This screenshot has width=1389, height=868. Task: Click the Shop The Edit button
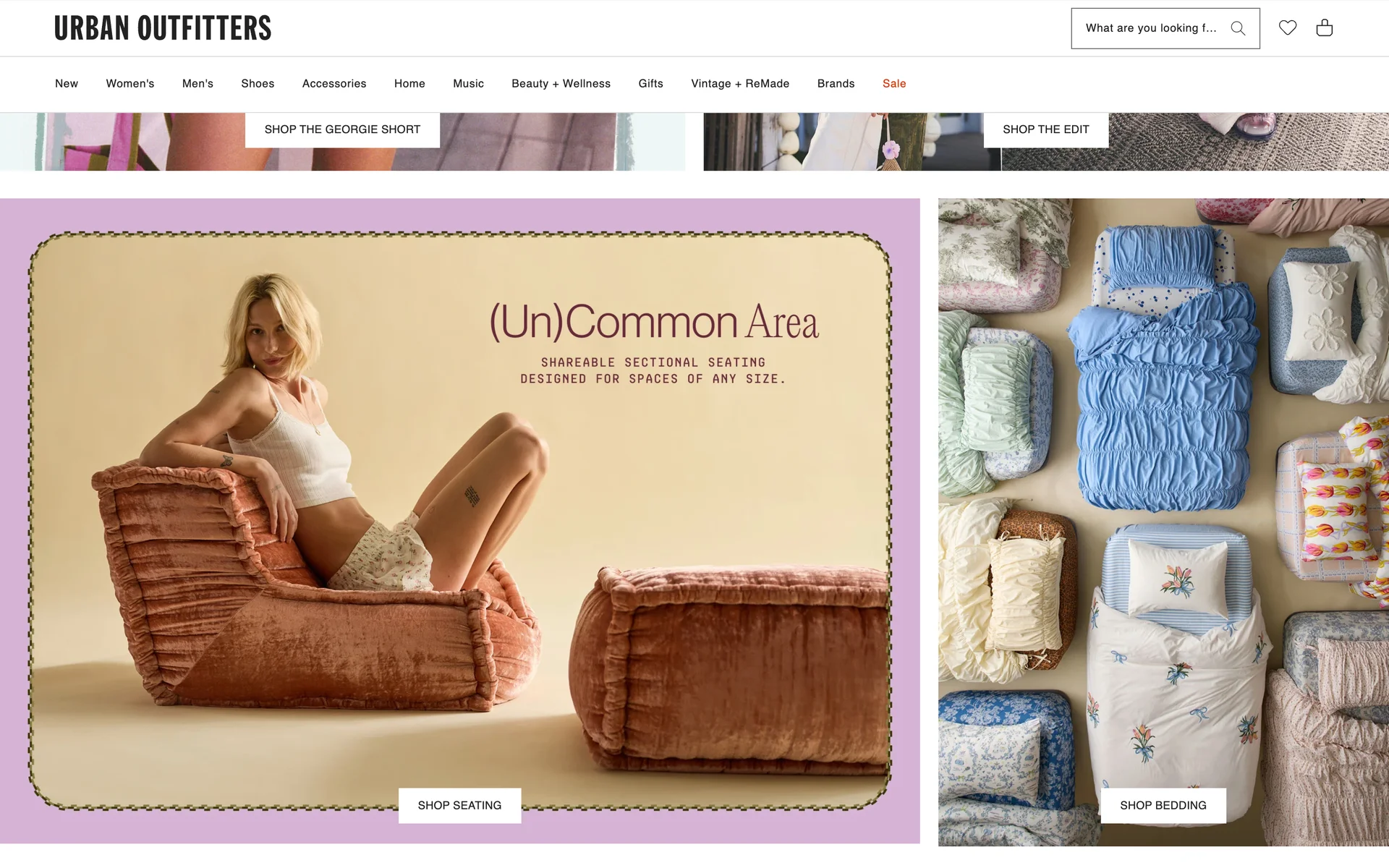click(x=1046, y=129)
